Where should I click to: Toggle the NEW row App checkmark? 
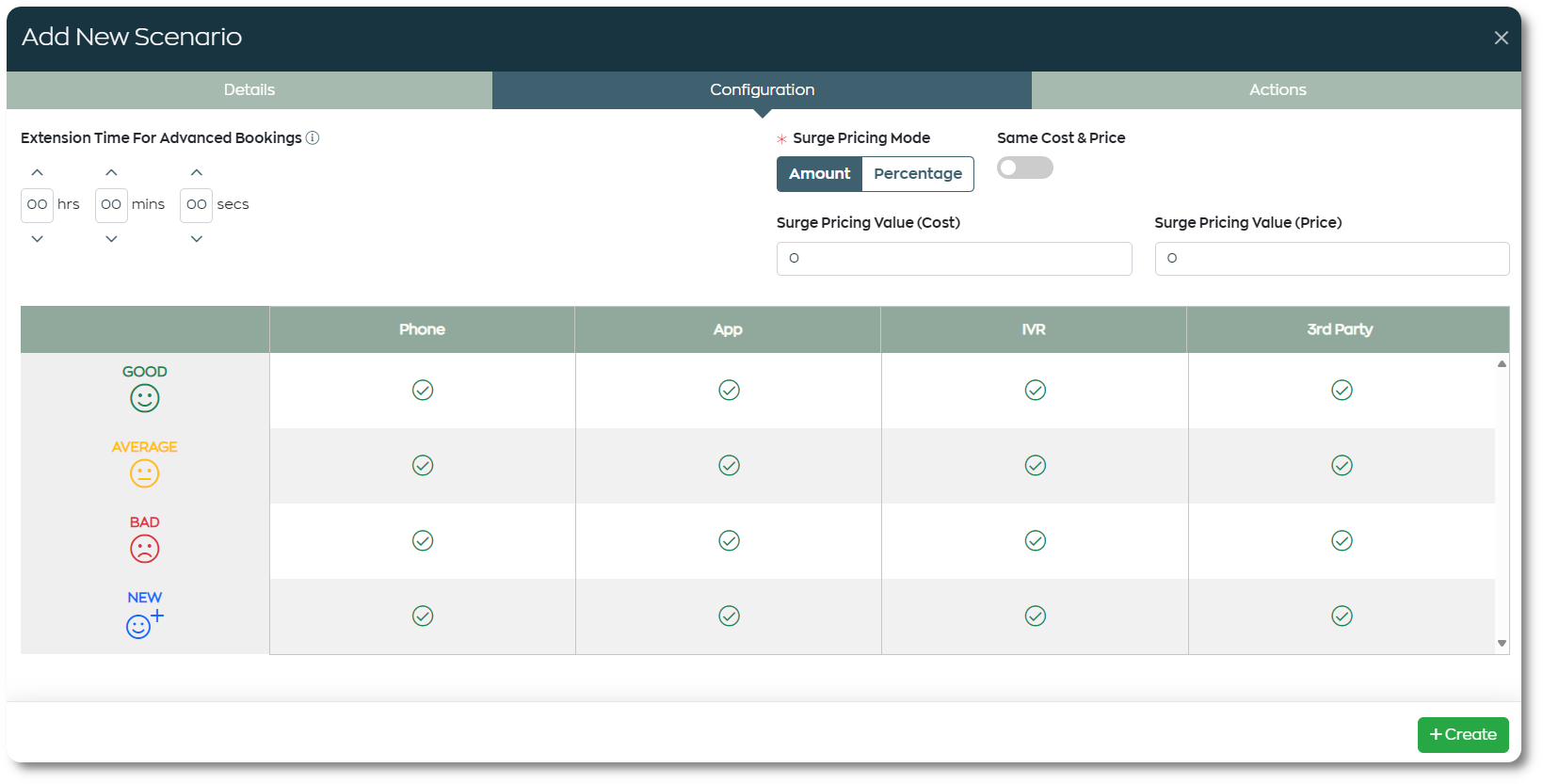click(729, 616)
